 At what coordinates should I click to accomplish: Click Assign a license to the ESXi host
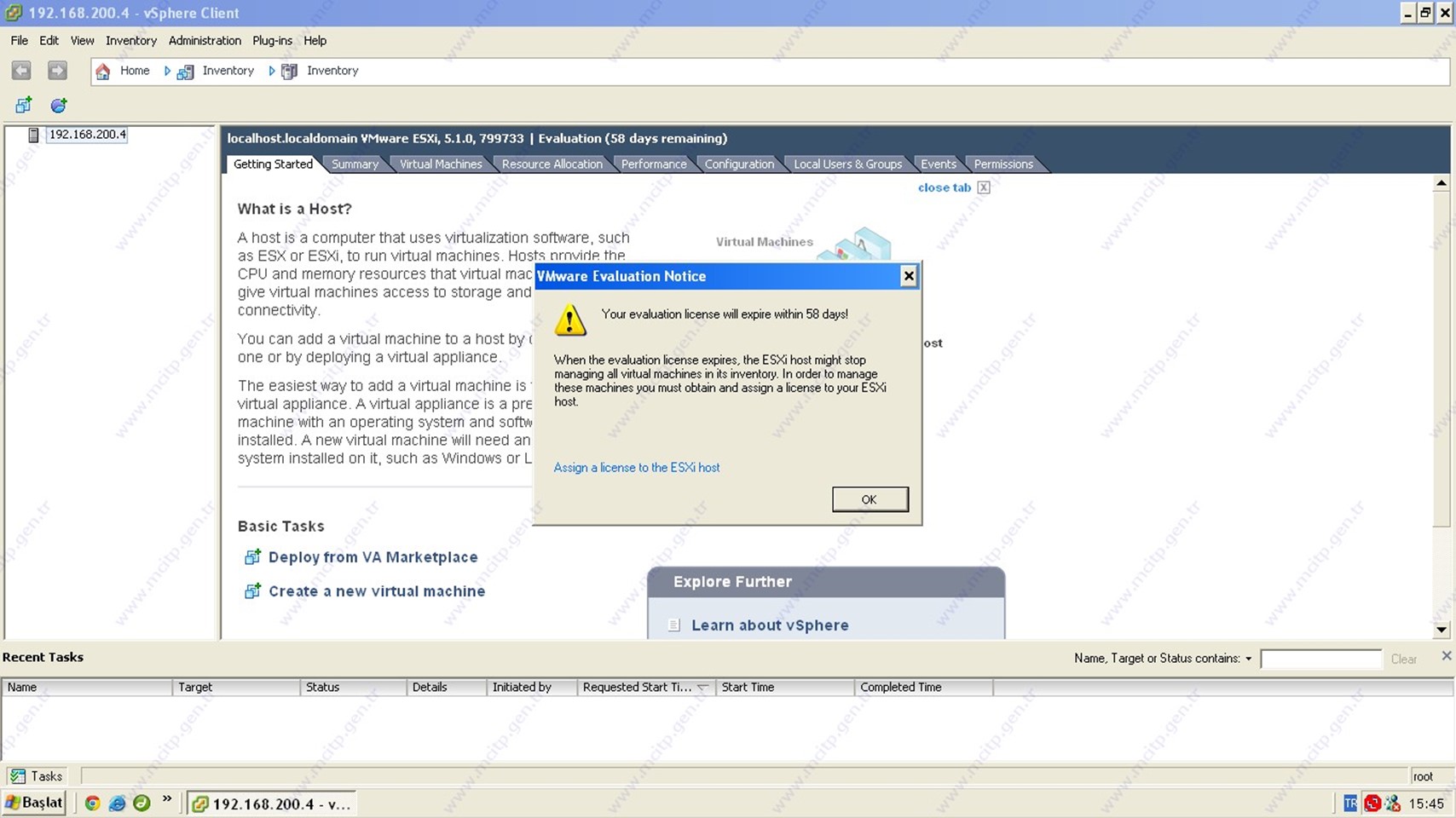click(637, 467)
